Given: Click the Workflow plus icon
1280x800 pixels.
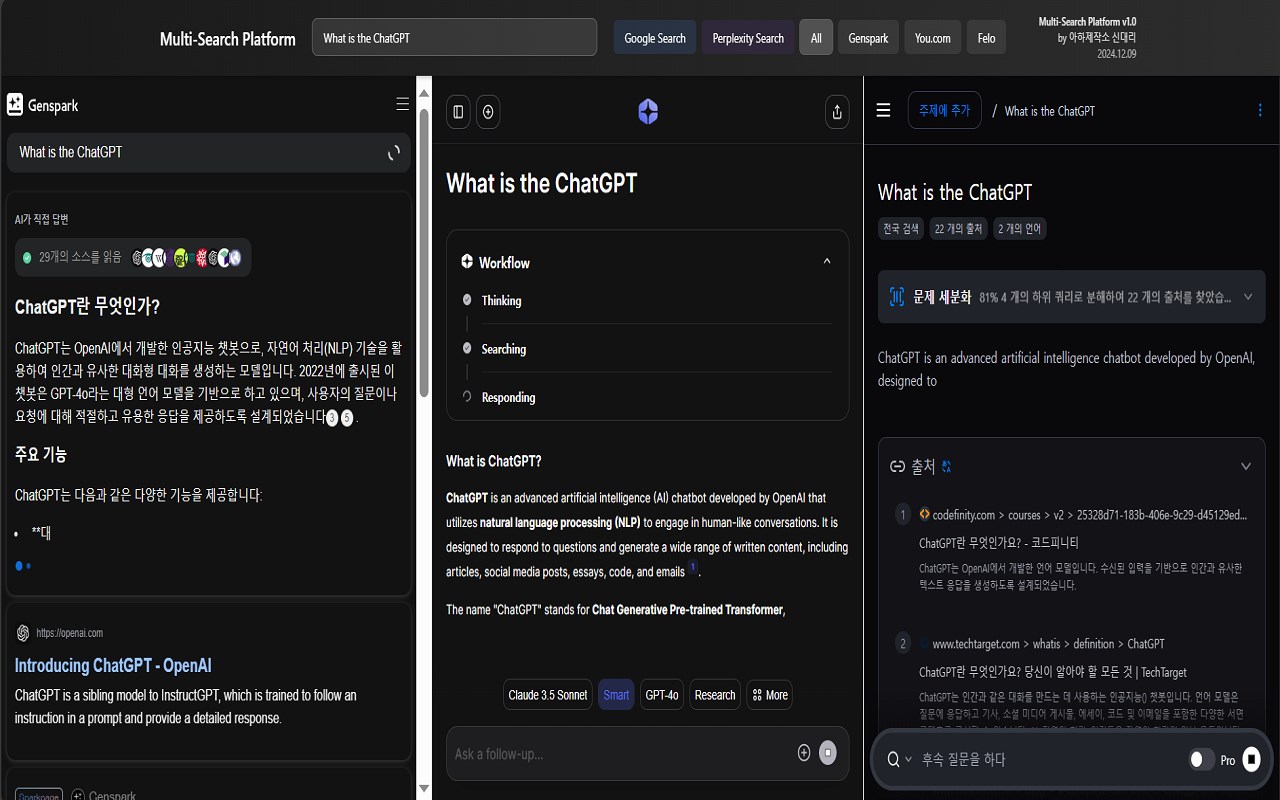Looking at the screenshot, I should 467,262.
